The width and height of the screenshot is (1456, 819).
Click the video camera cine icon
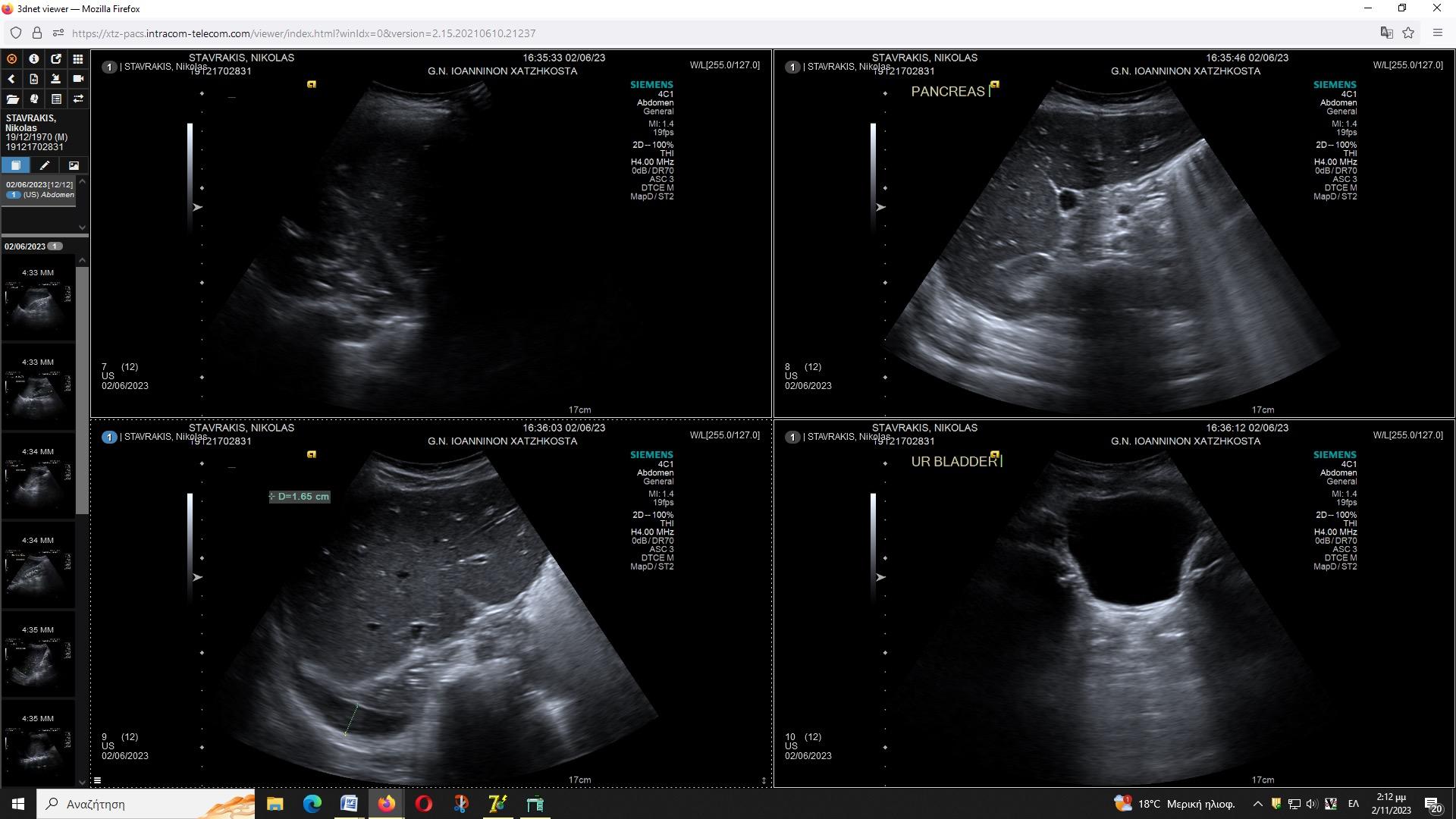[x=77, y=79]
